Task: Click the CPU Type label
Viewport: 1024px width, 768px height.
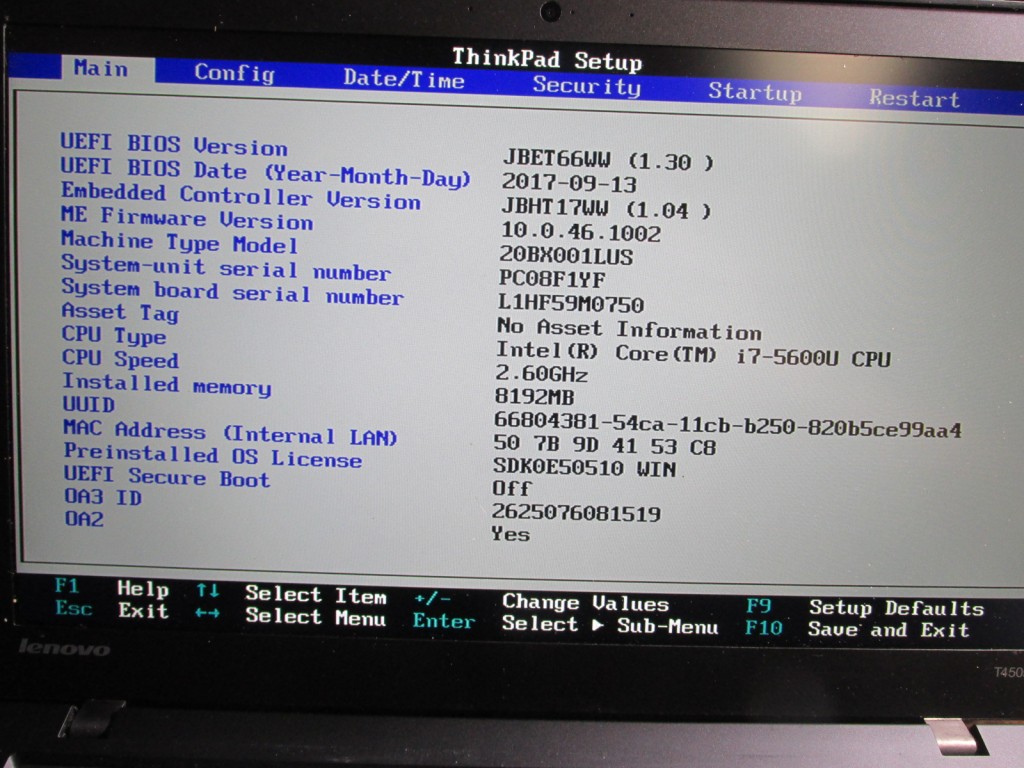Action: click(114, 335)
